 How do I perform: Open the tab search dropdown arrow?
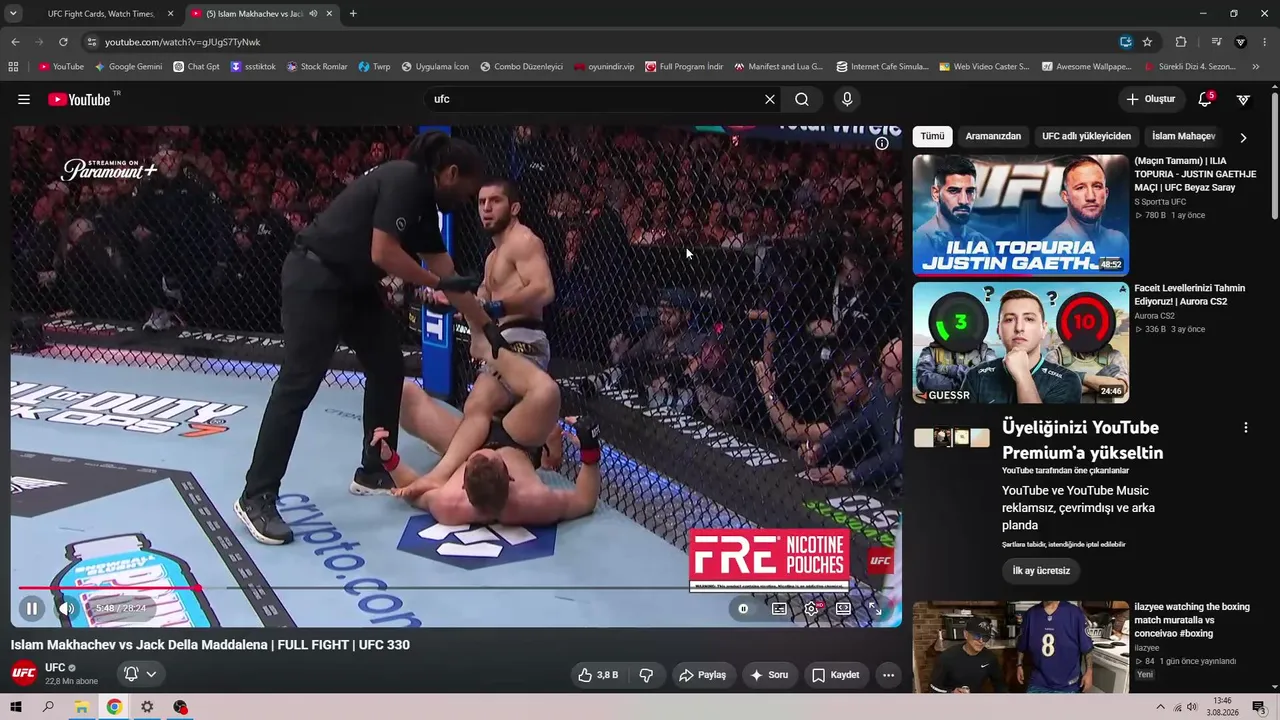(13, 14)
